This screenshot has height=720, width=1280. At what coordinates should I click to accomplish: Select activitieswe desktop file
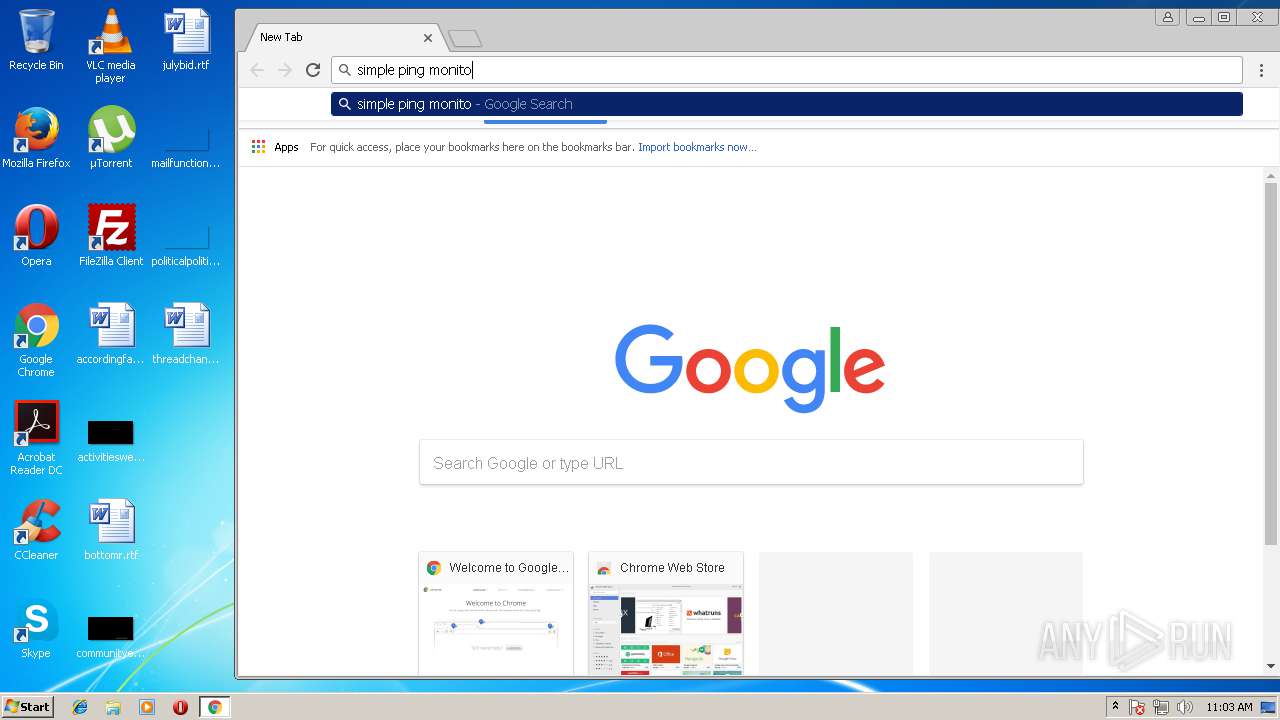tap(110, 440)
